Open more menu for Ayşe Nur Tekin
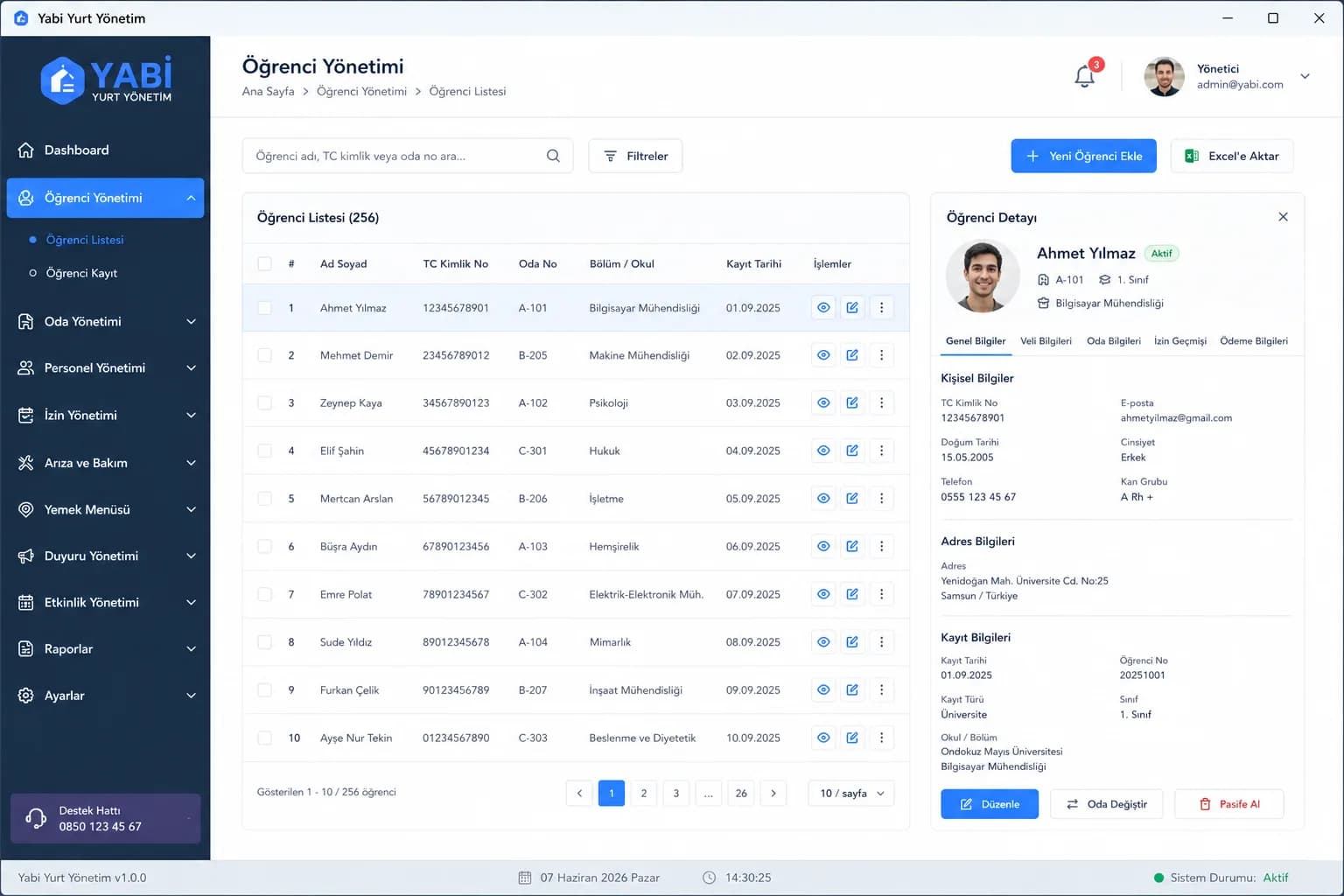Screen dimensions: 1344x896 [881, 738]
